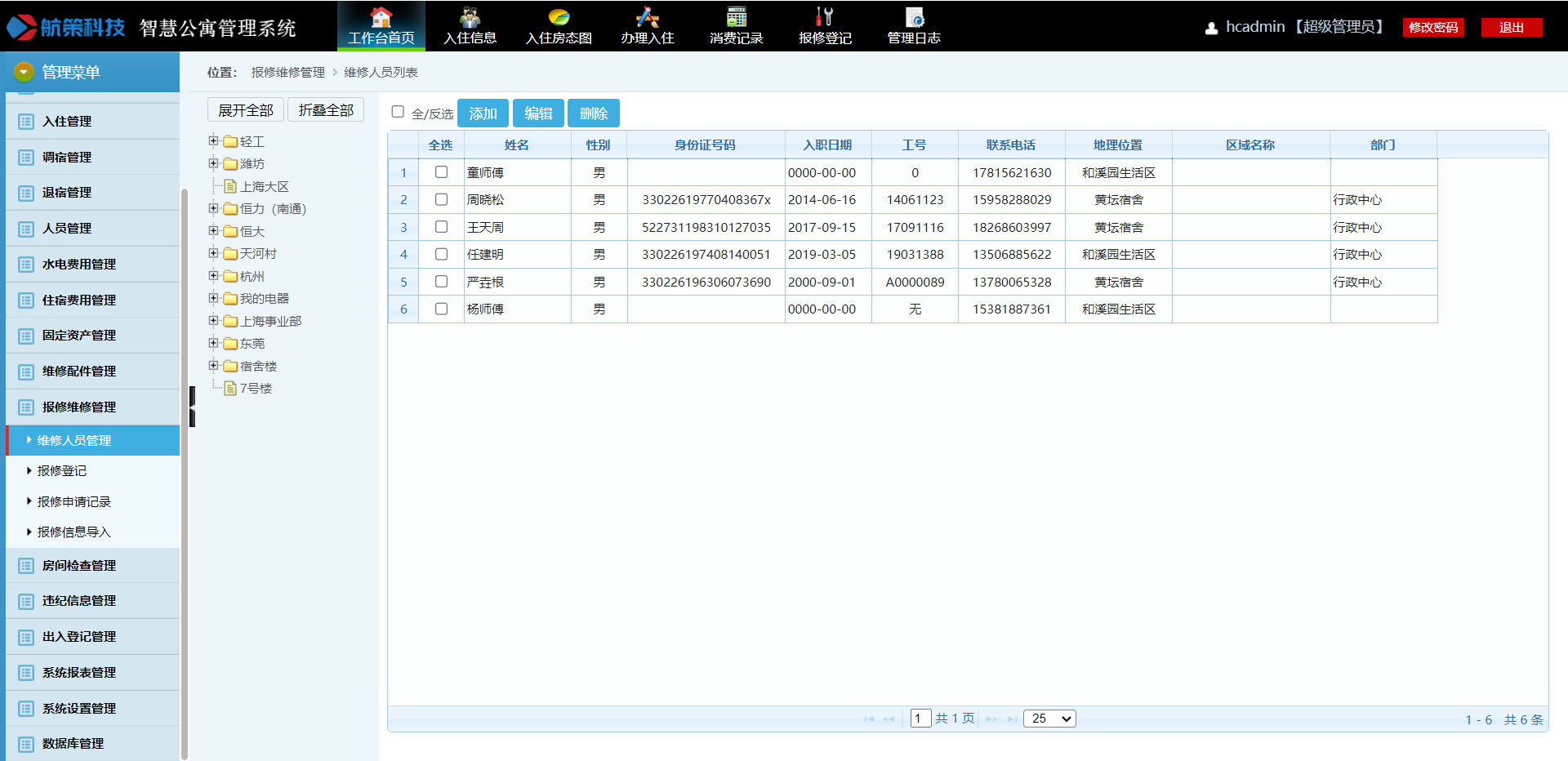Open the page size dropdown showing 25
The width and height of the screenshot is (1568, 761).
1049,719
